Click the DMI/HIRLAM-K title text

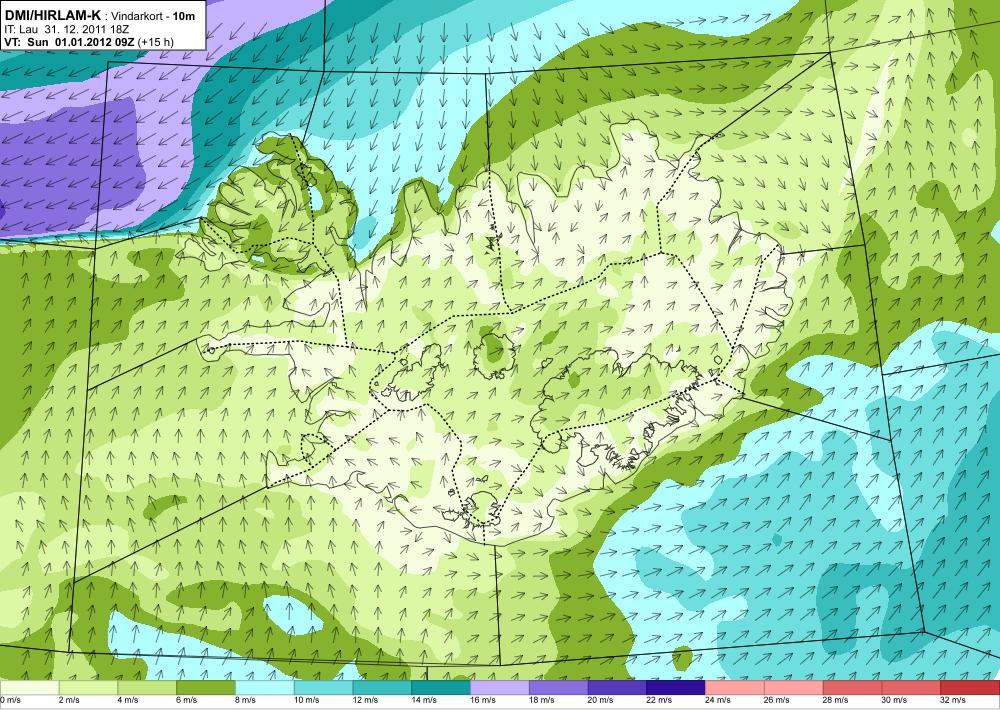(x=52, y=16)
